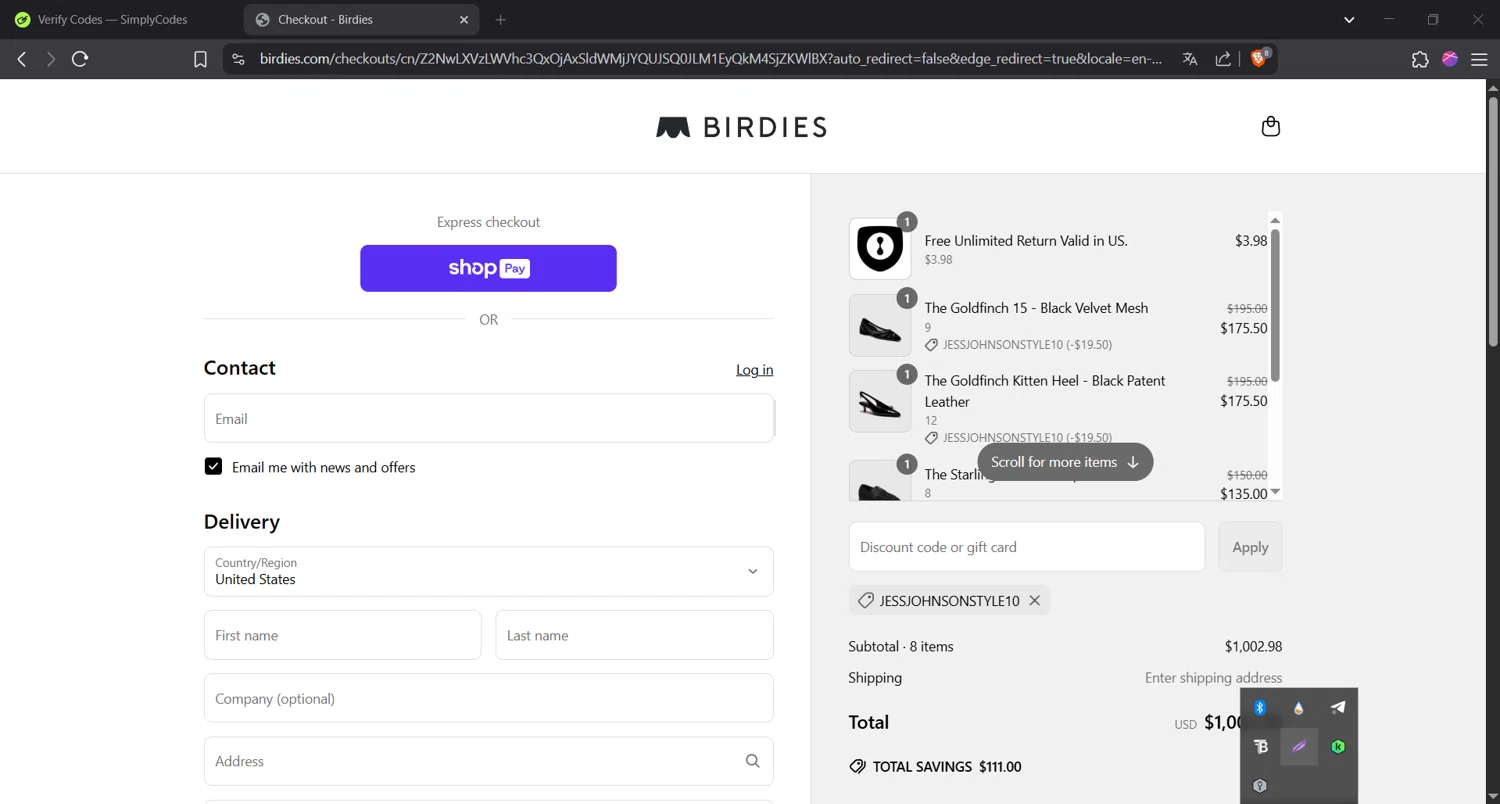Click green hexagon K tray icon
Viewport: 1500px width, 804px height.
point(1338,746)
